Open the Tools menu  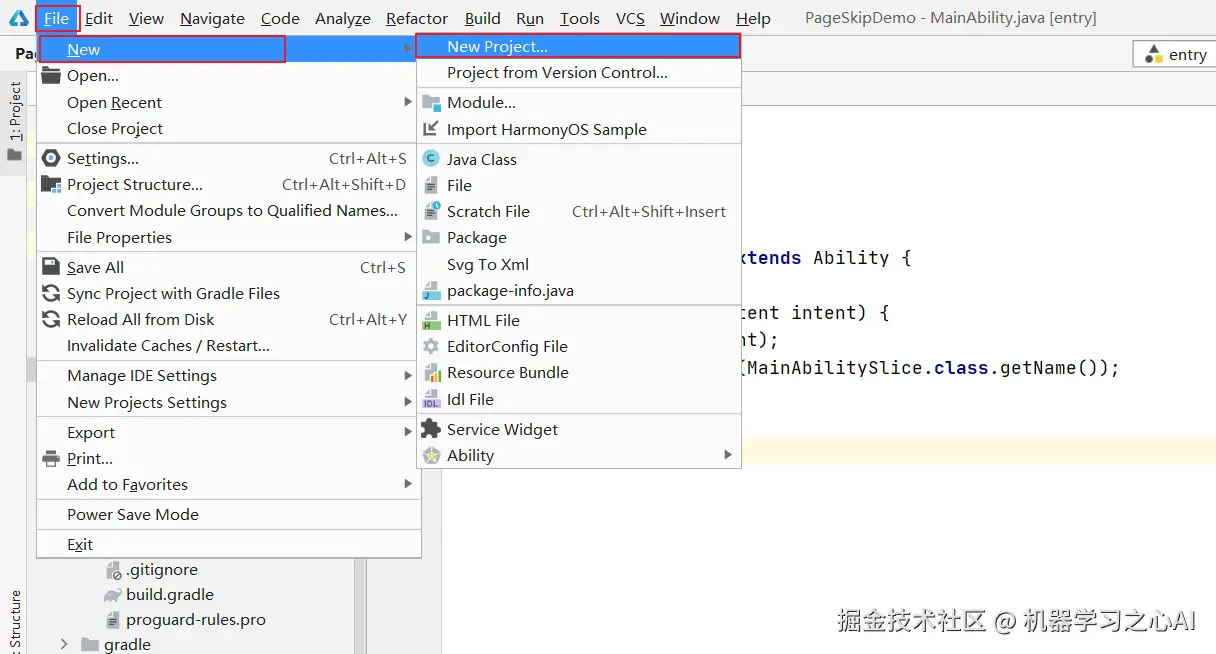tap(580, 18)
